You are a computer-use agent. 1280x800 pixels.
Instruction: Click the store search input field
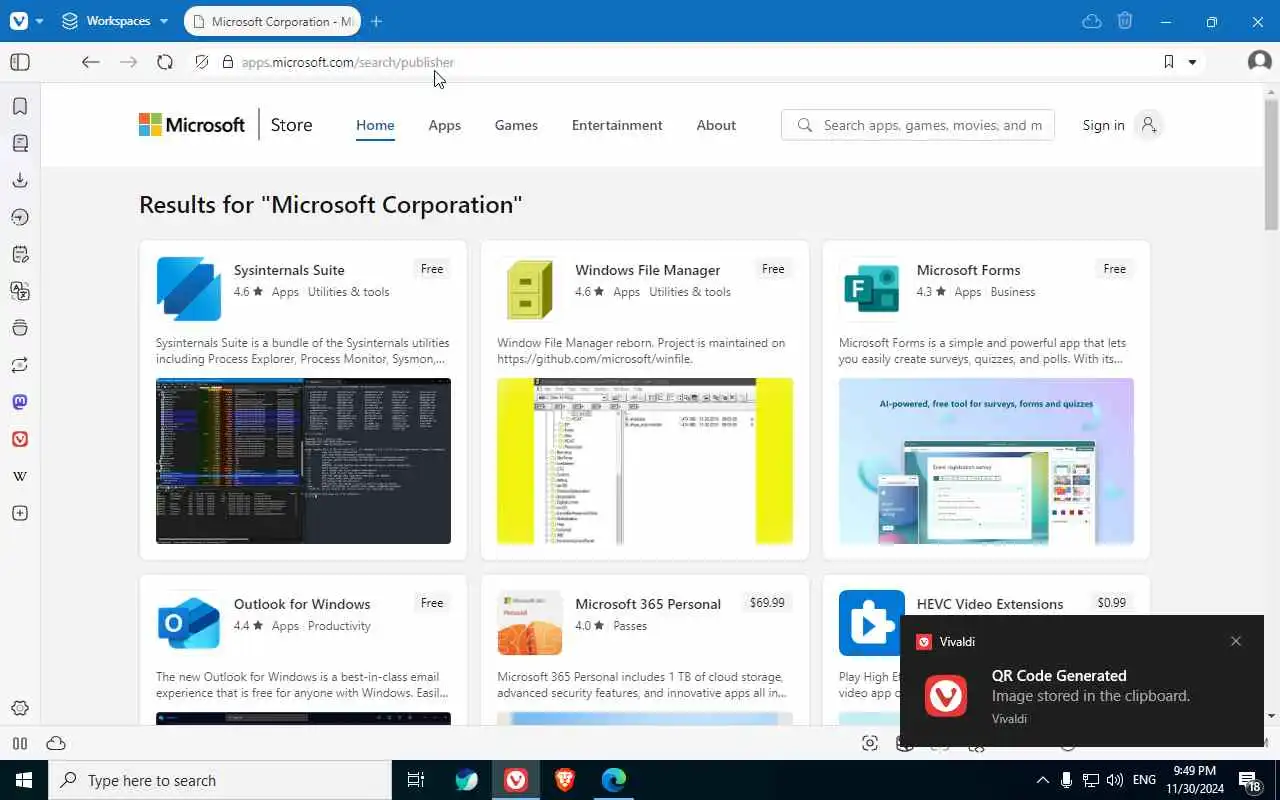918,125
